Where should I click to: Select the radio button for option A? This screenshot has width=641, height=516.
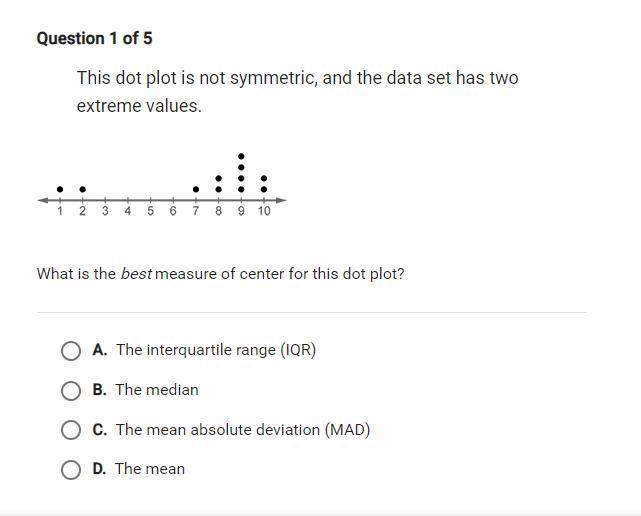pyautogui.click(x=71, y=351)
